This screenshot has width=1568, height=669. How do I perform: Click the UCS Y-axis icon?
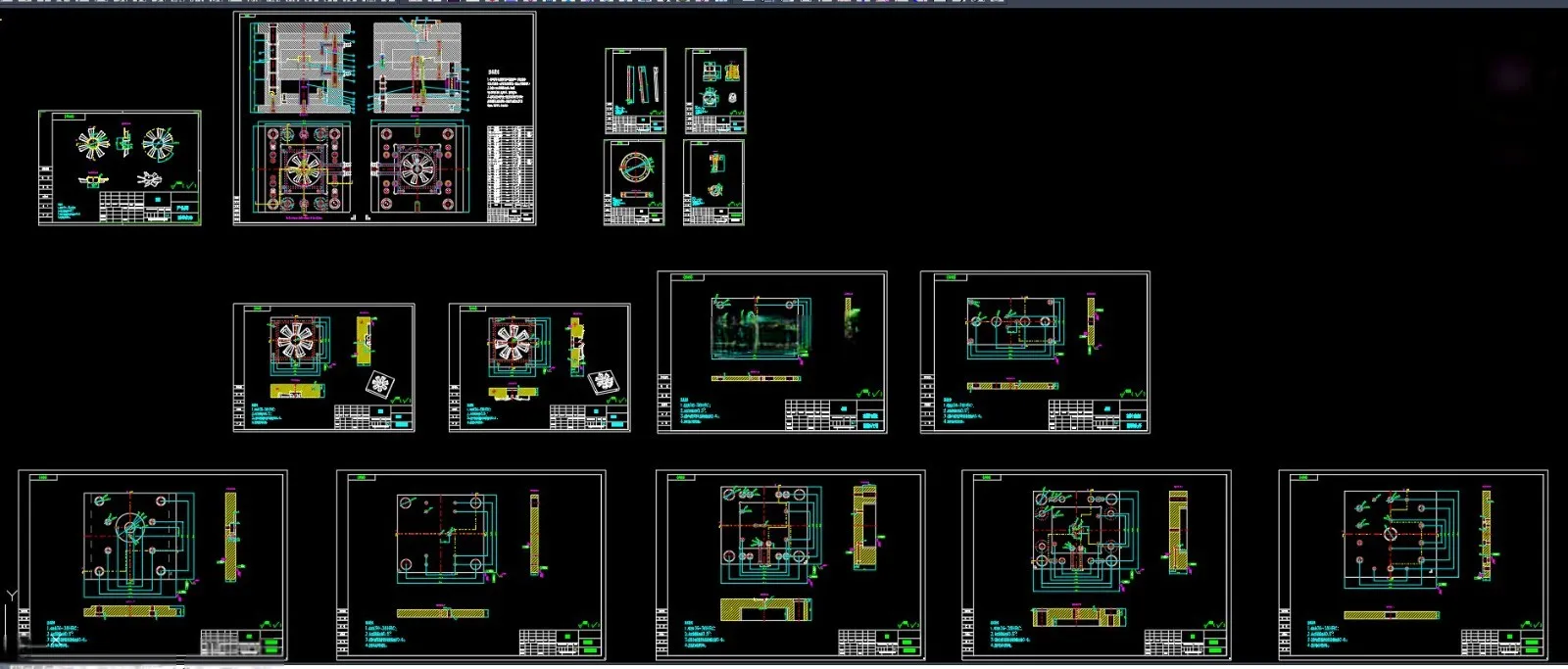pos(12,595)
